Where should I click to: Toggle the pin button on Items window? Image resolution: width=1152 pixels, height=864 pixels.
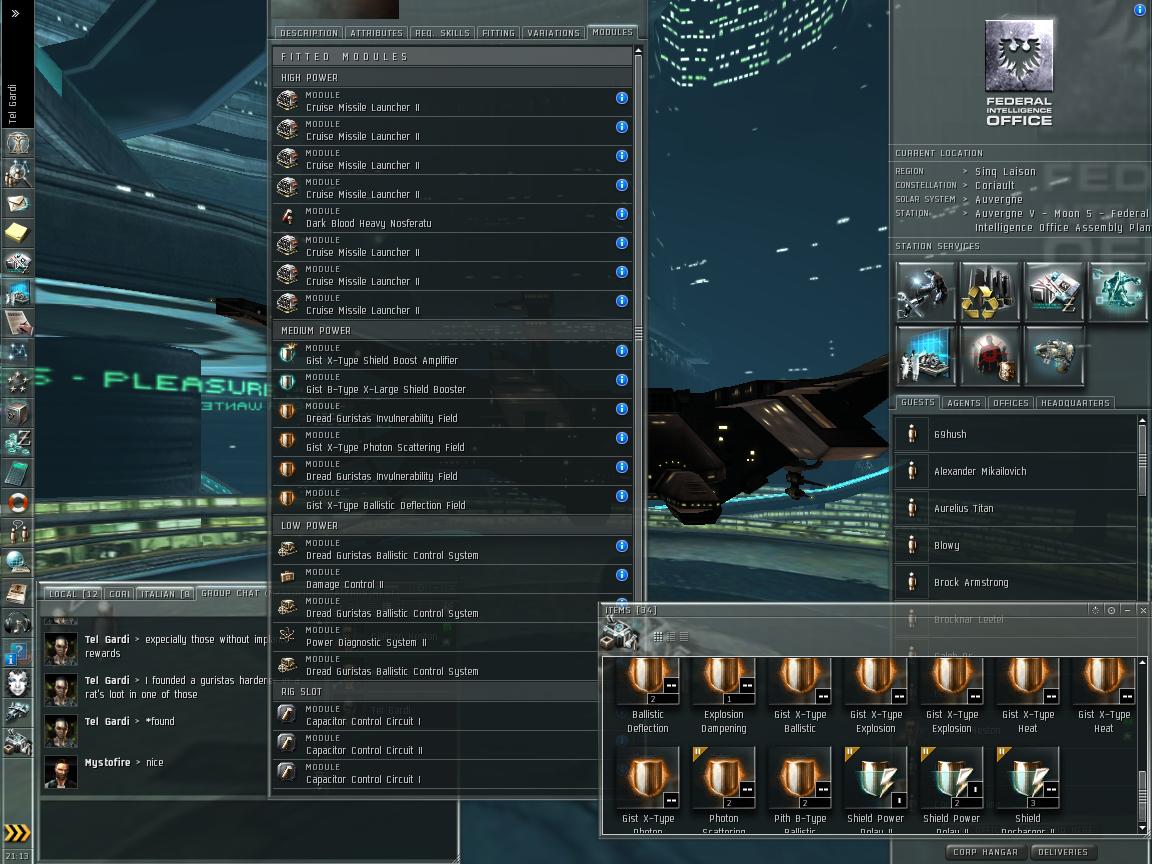point(1112,611)
